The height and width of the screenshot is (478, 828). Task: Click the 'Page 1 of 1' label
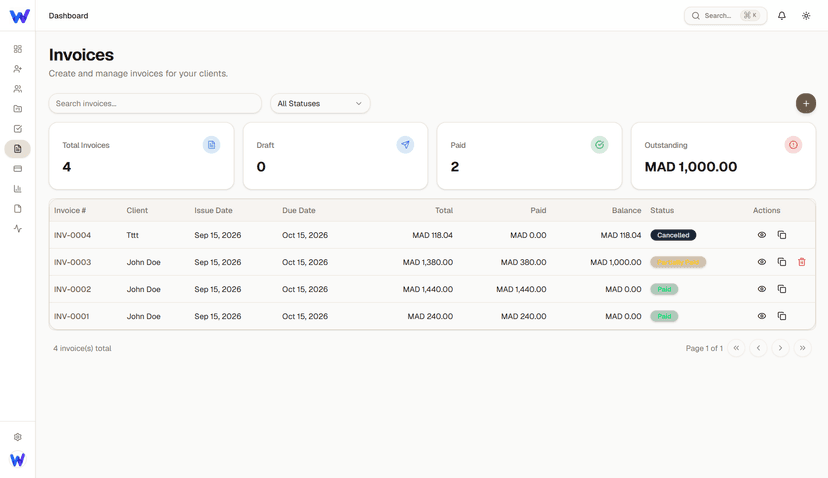tap(704, 348)
